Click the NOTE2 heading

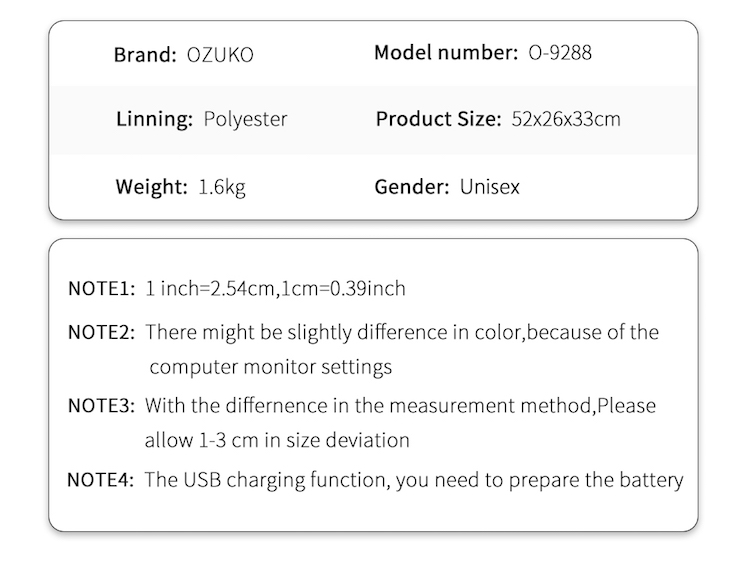pyautogui.click(x=101, y=332)
